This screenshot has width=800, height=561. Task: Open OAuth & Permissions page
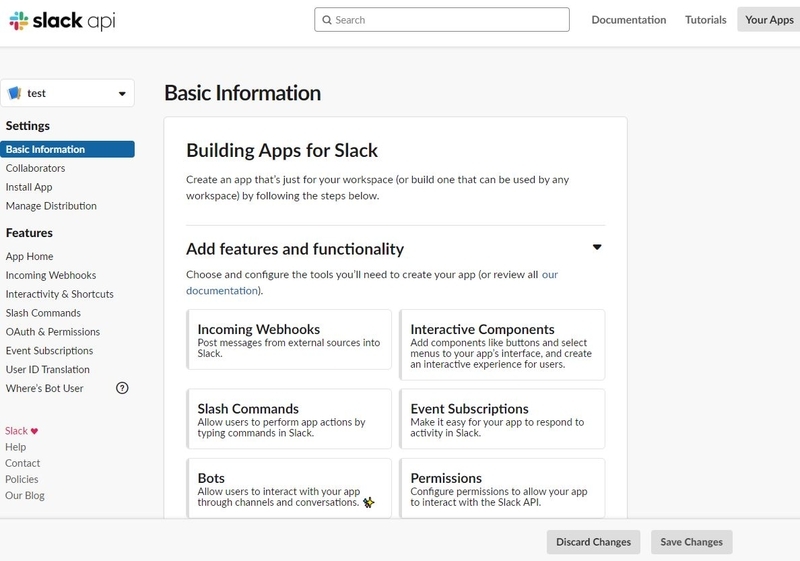tap(53, 332)
